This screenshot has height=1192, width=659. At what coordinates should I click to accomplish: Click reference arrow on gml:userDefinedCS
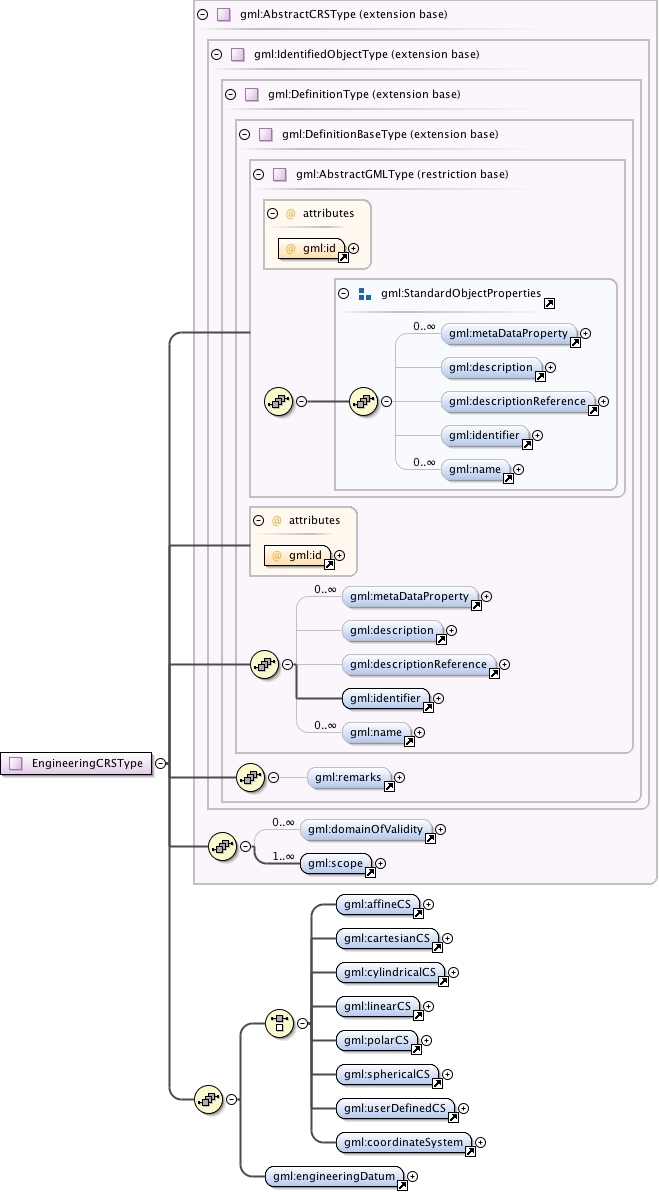tap(453, 1118)
